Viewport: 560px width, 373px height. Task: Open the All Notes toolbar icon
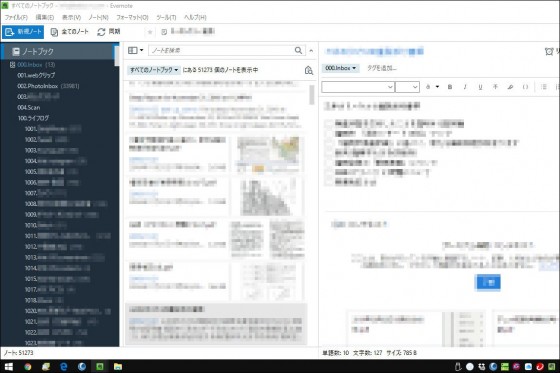click(54, 32)
